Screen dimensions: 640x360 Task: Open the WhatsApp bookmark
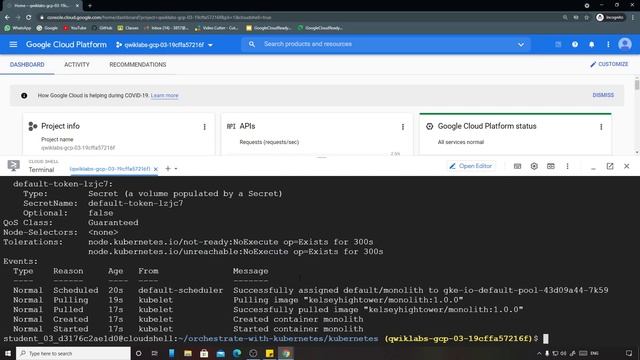[x=18, y=28]
